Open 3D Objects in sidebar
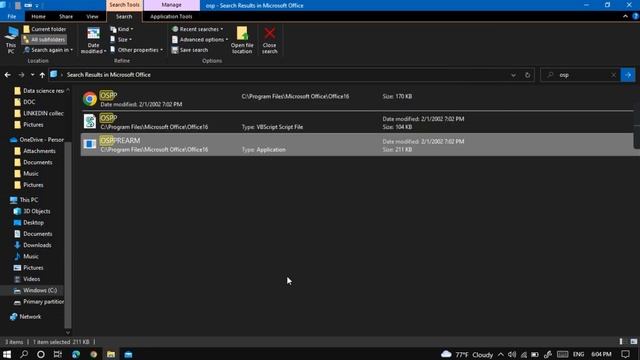 point(32,211)
